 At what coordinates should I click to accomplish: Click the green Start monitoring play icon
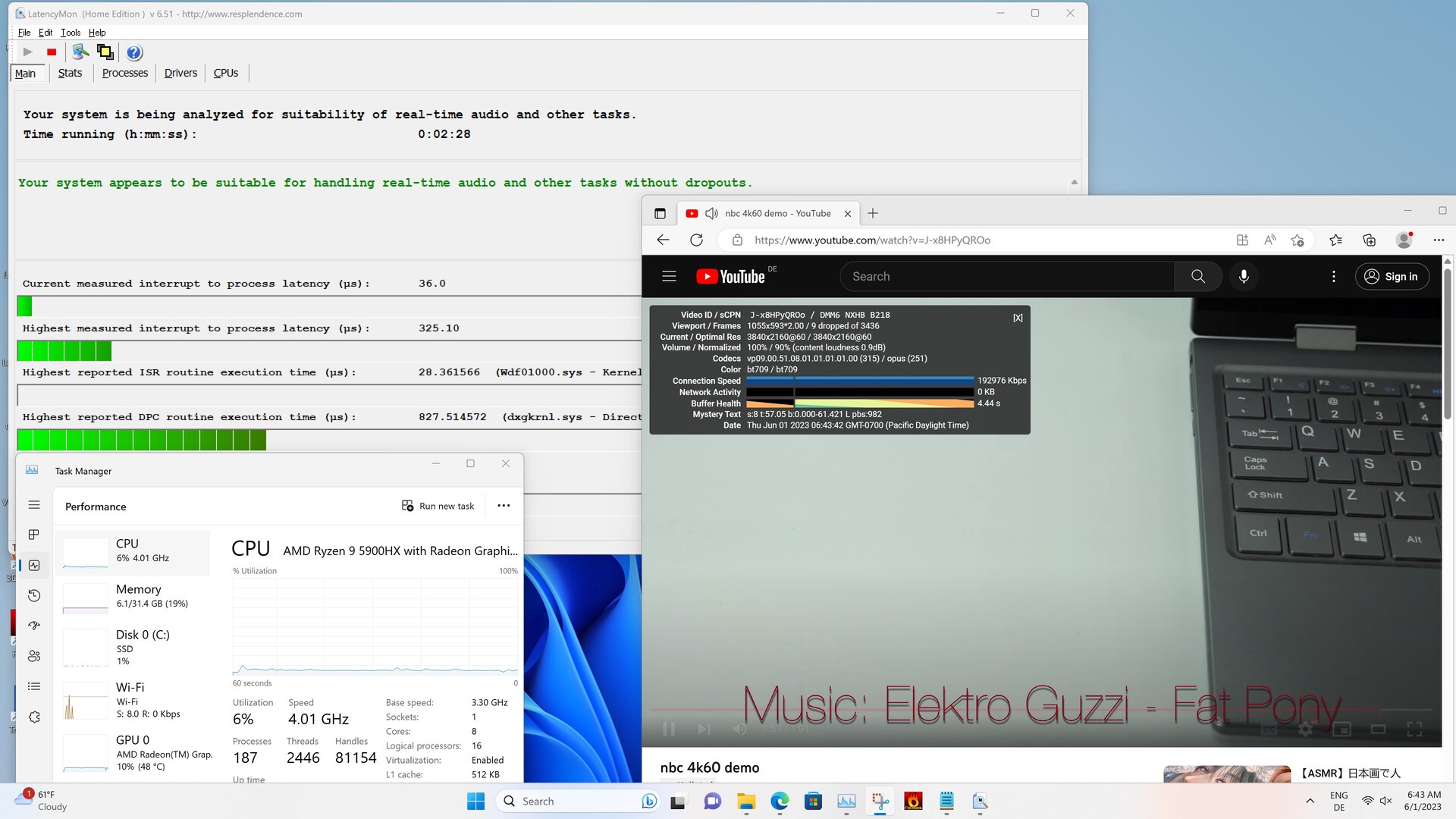tap(27, 52)
